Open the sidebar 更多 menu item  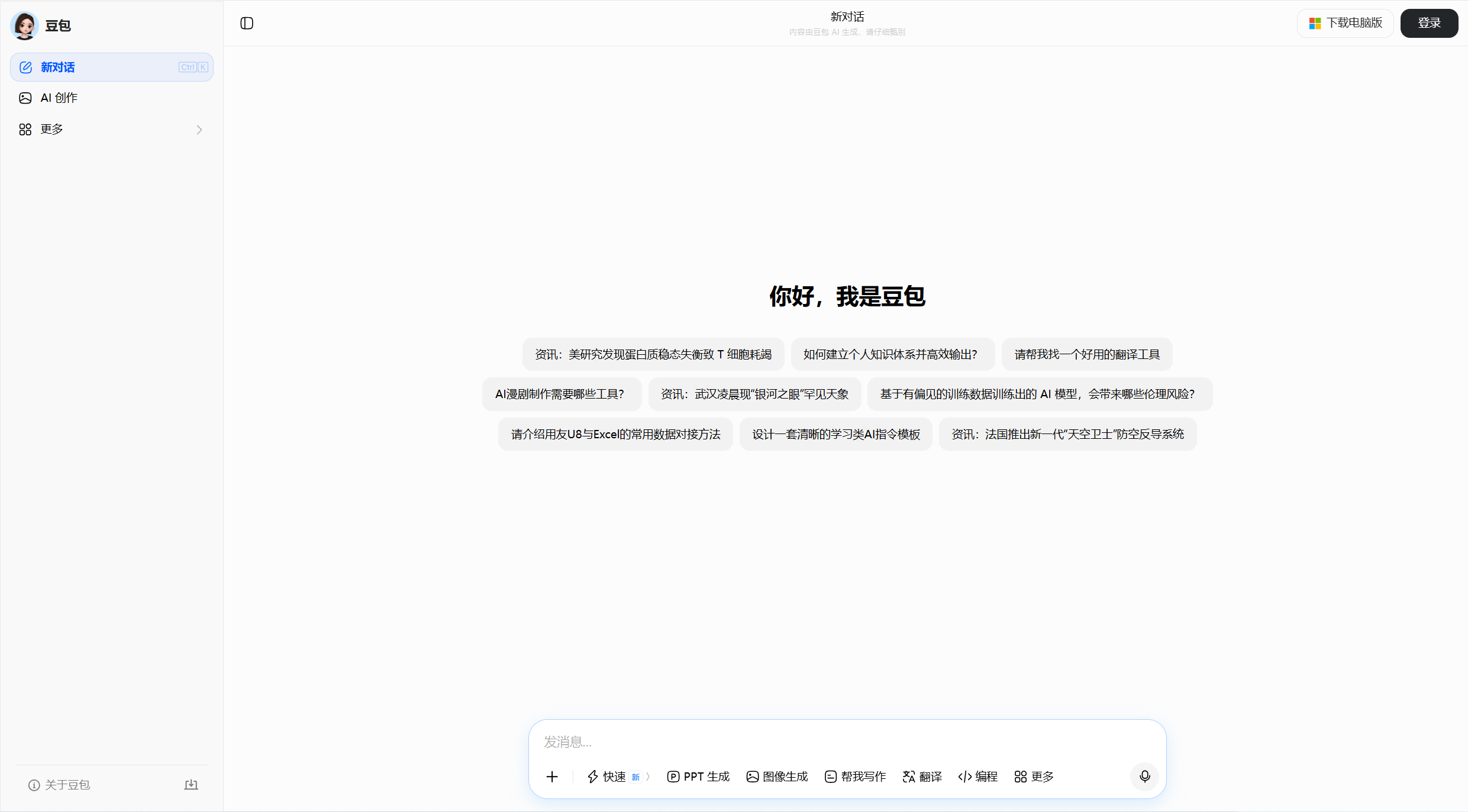112,130
